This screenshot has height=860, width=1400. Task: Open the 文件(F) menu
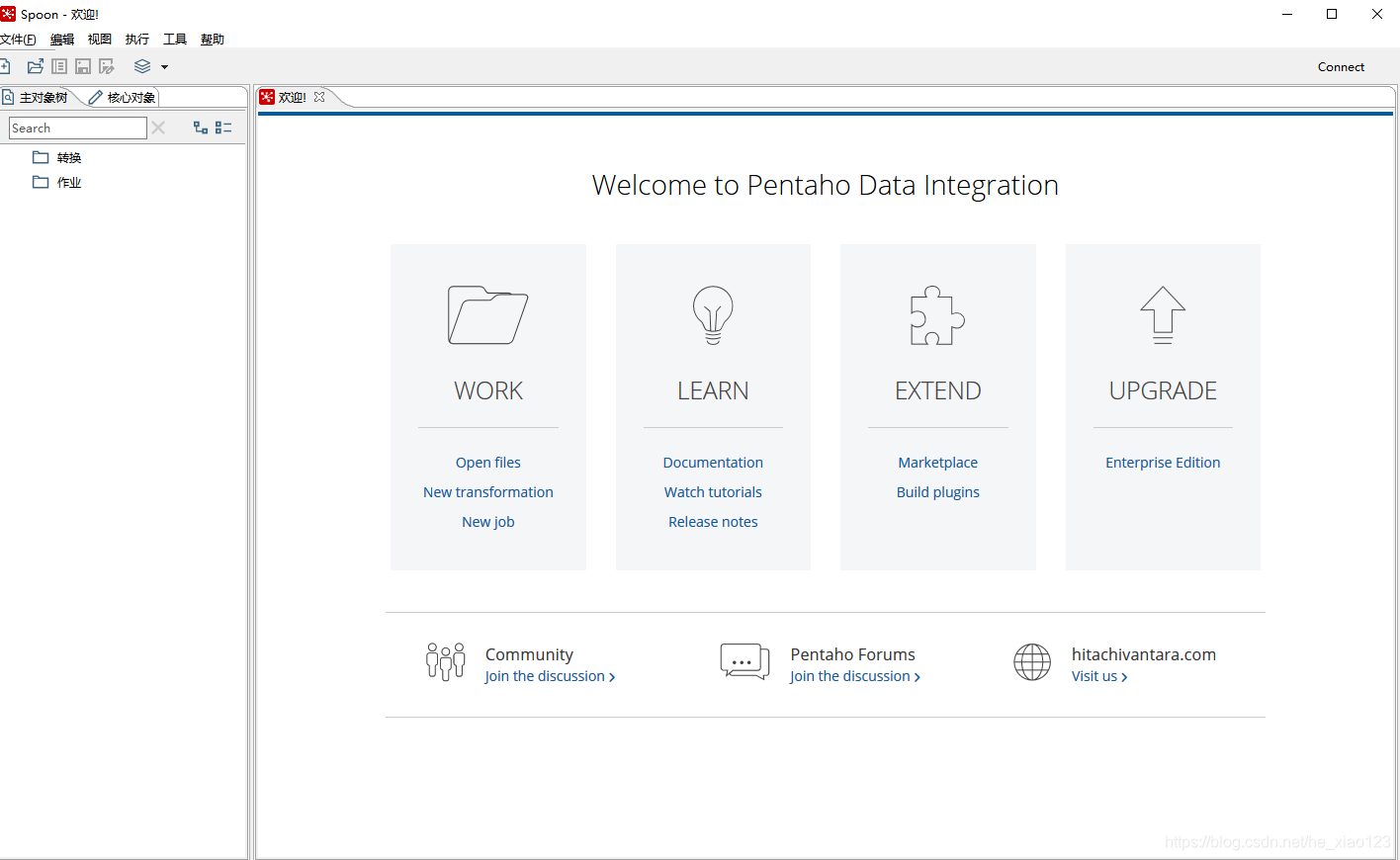tap(18, 40)
